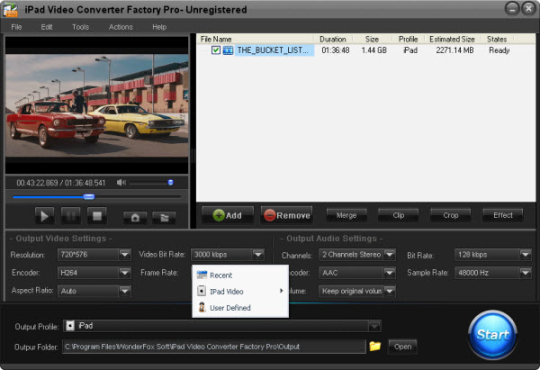Click the States column header

click(x=497, y=39)
